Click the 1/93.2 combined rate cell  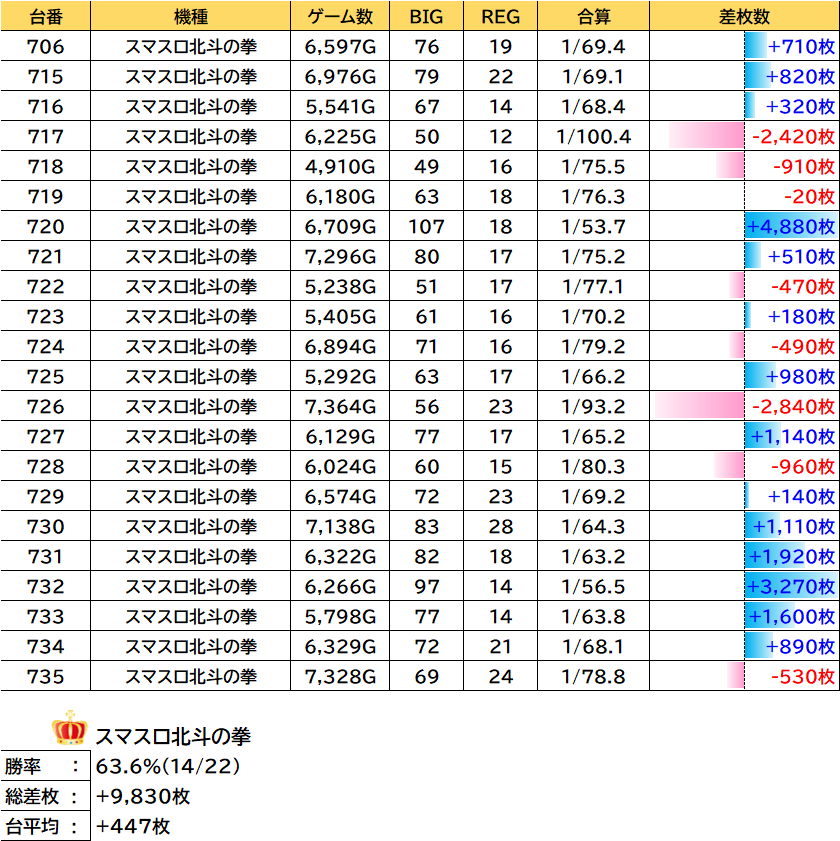click(593, 407)
